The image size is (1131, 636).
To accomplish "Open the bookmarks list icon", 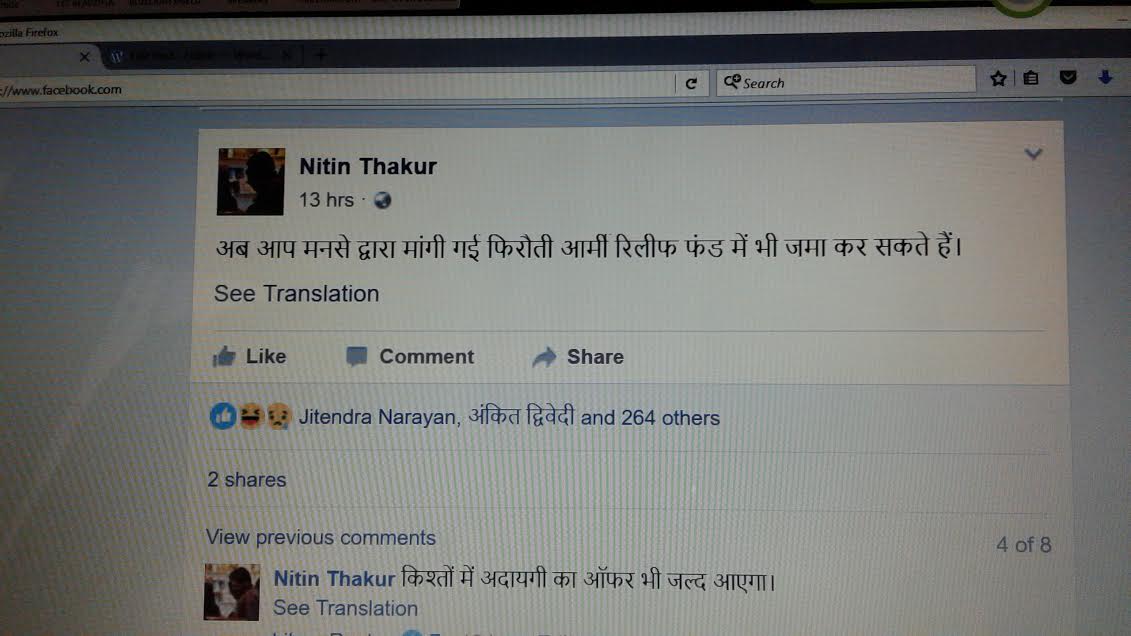I will (x=1031, y=78).
